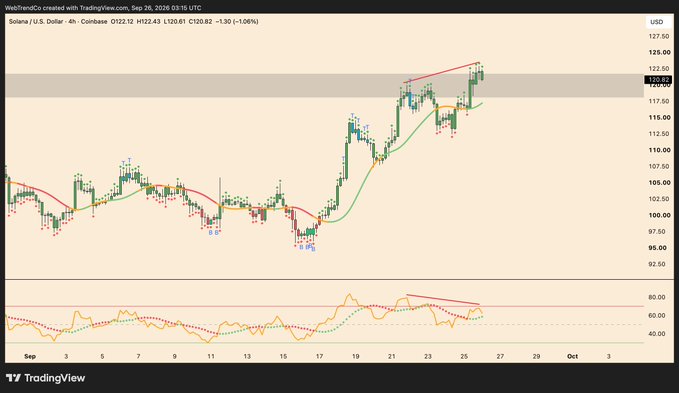The image size is (679, 393).
Task: Click the 107.50 price axis label
Action: (x=659, y=166)
